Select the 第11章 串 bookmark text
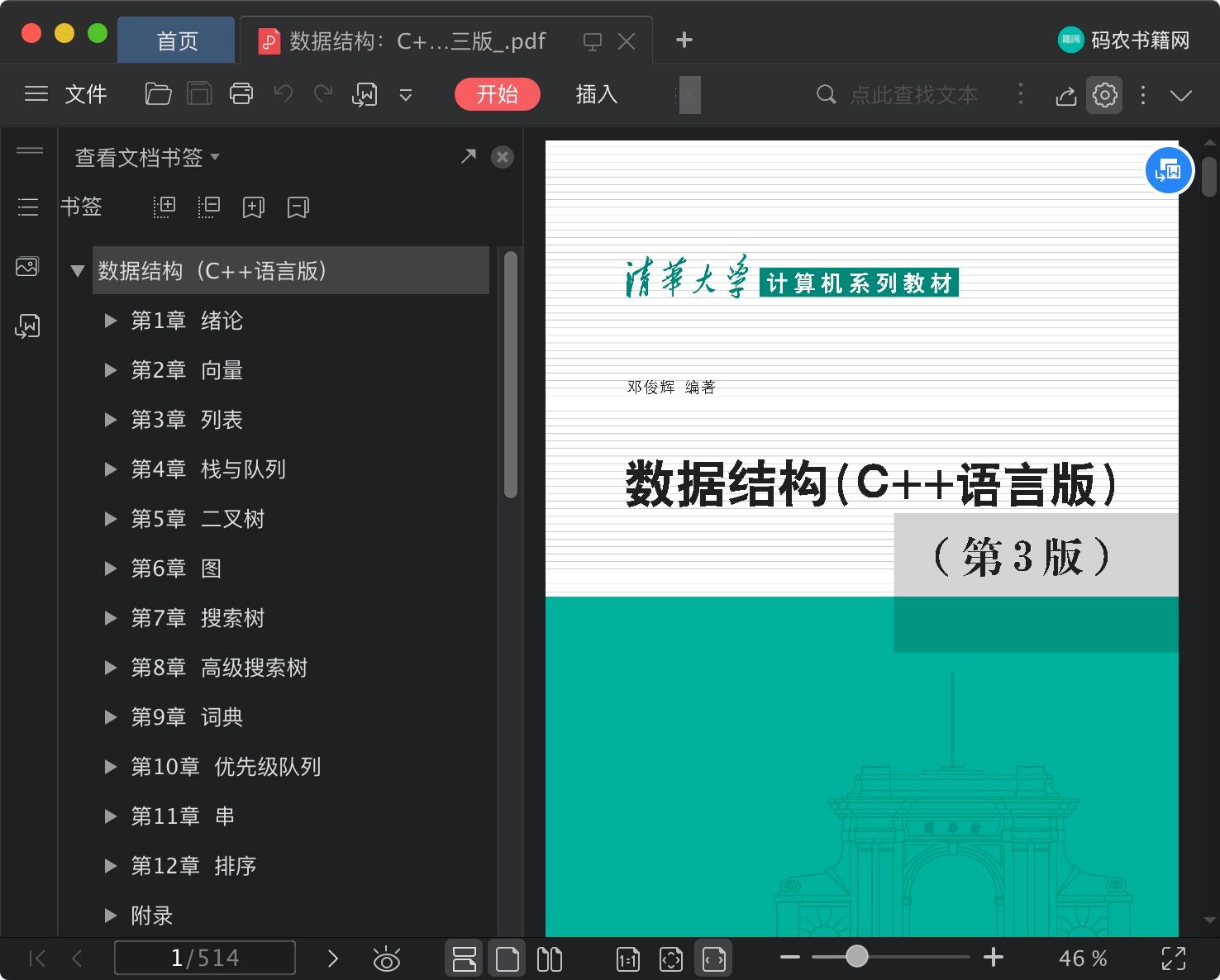This screenshot has width=1220, height=980. 183,816
